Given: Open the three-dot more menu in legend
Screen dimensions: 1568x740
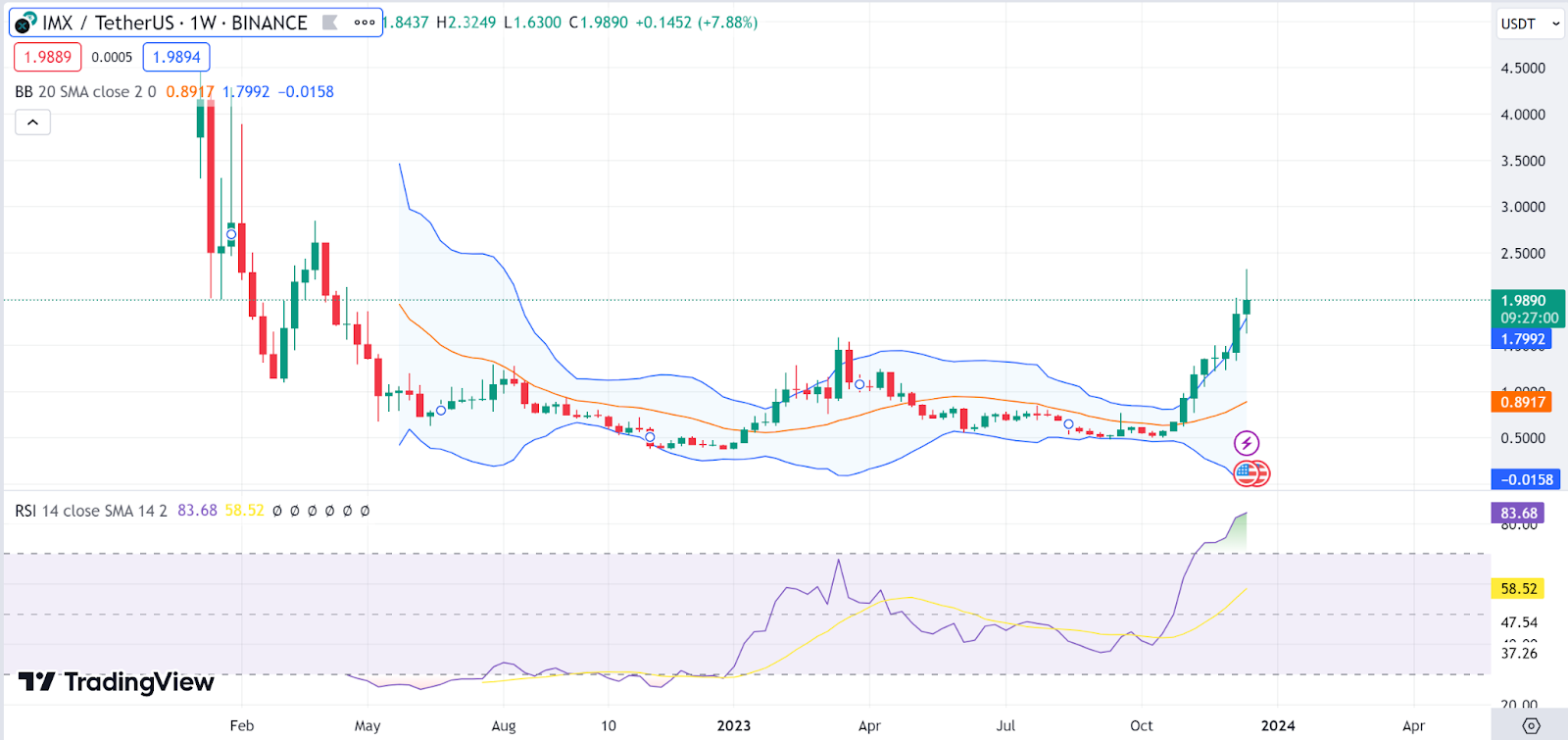Looking at the screenshot, I should [x=365, y=23].
